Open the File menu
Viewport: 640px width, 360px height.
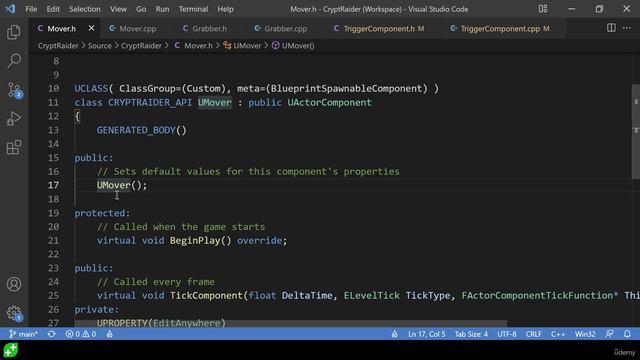click(x=31, y=9)
